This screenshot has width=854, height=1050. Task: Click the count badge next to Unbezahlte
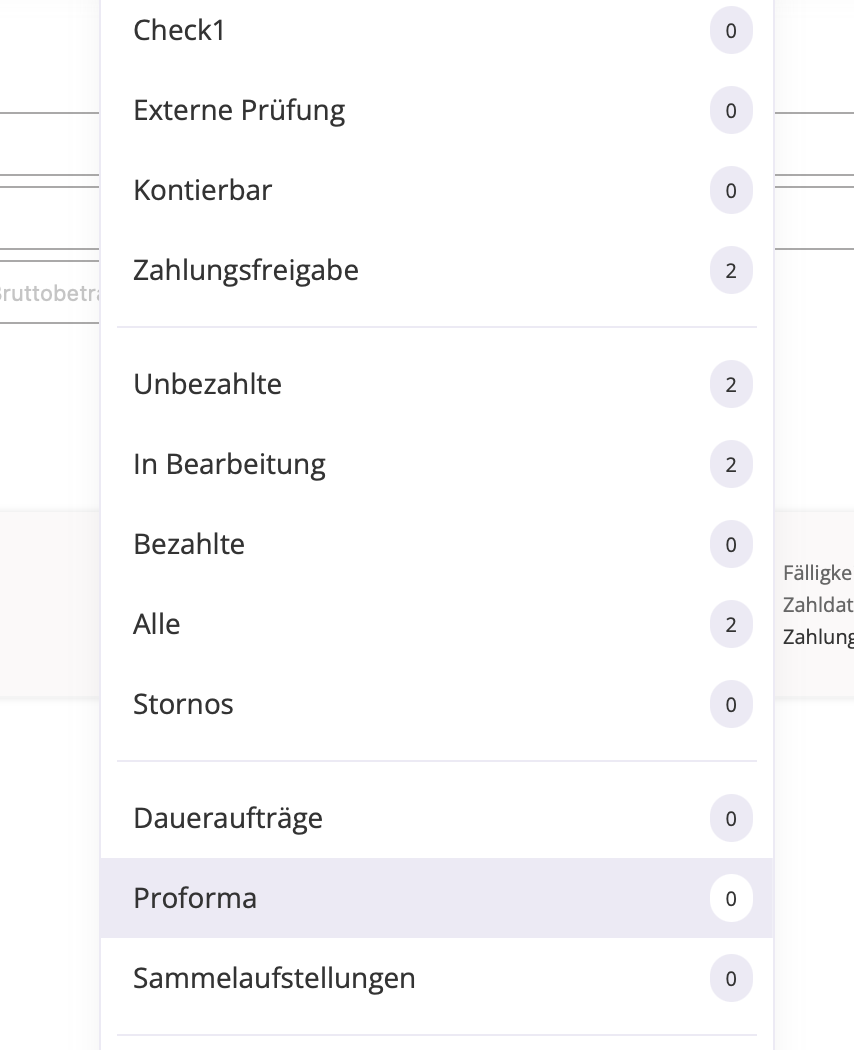[731, 385]
